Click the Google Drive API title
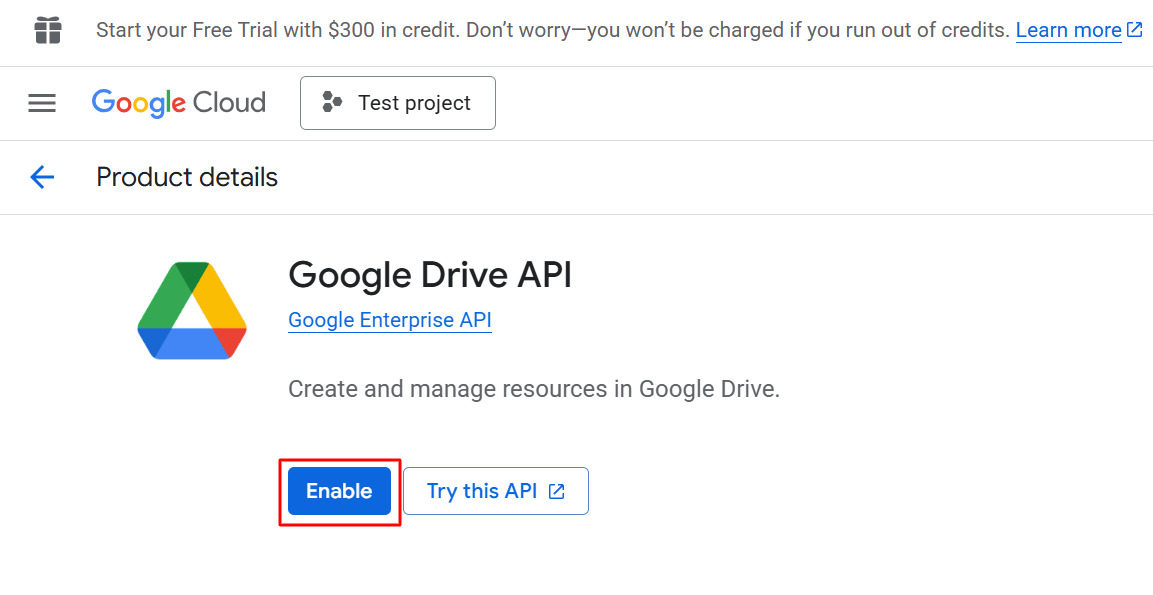 point(430,274)
